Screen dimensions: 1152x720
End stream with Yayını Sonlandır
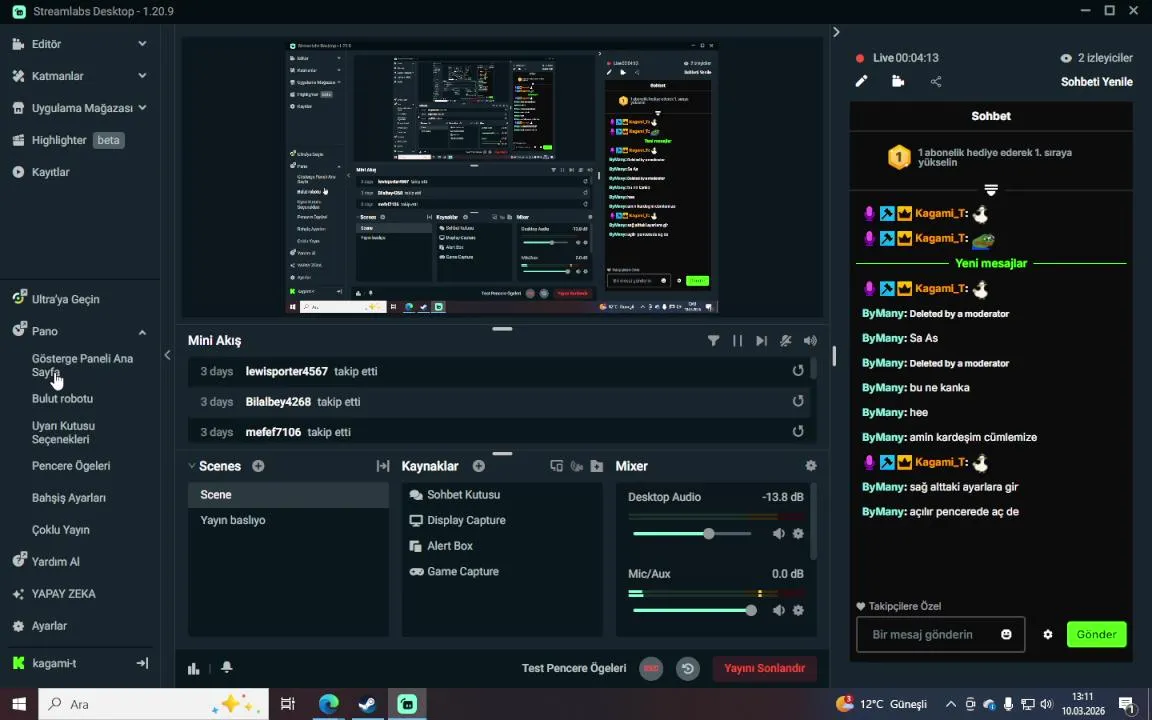764,668
